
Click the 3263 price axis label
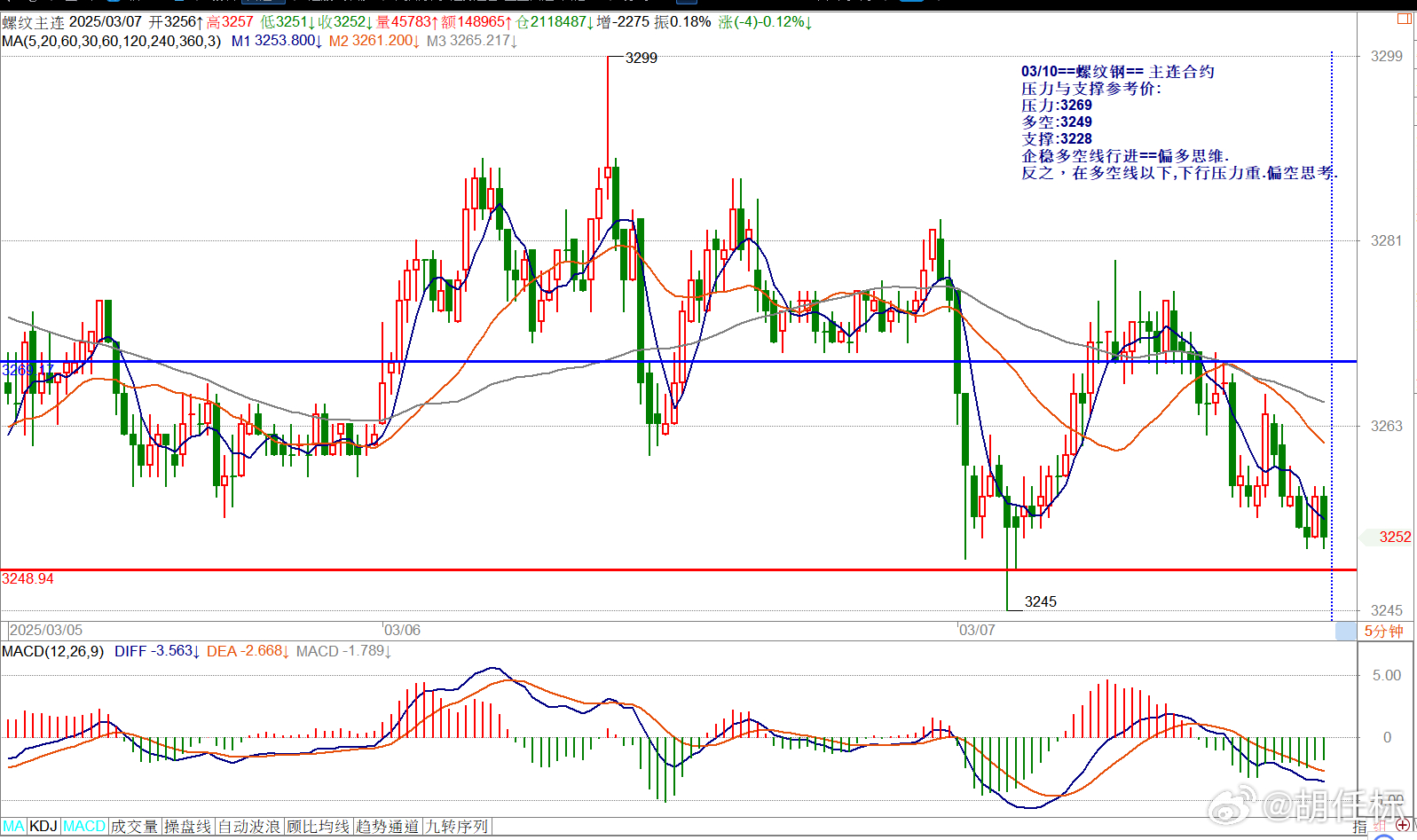tap(1387, 426)
